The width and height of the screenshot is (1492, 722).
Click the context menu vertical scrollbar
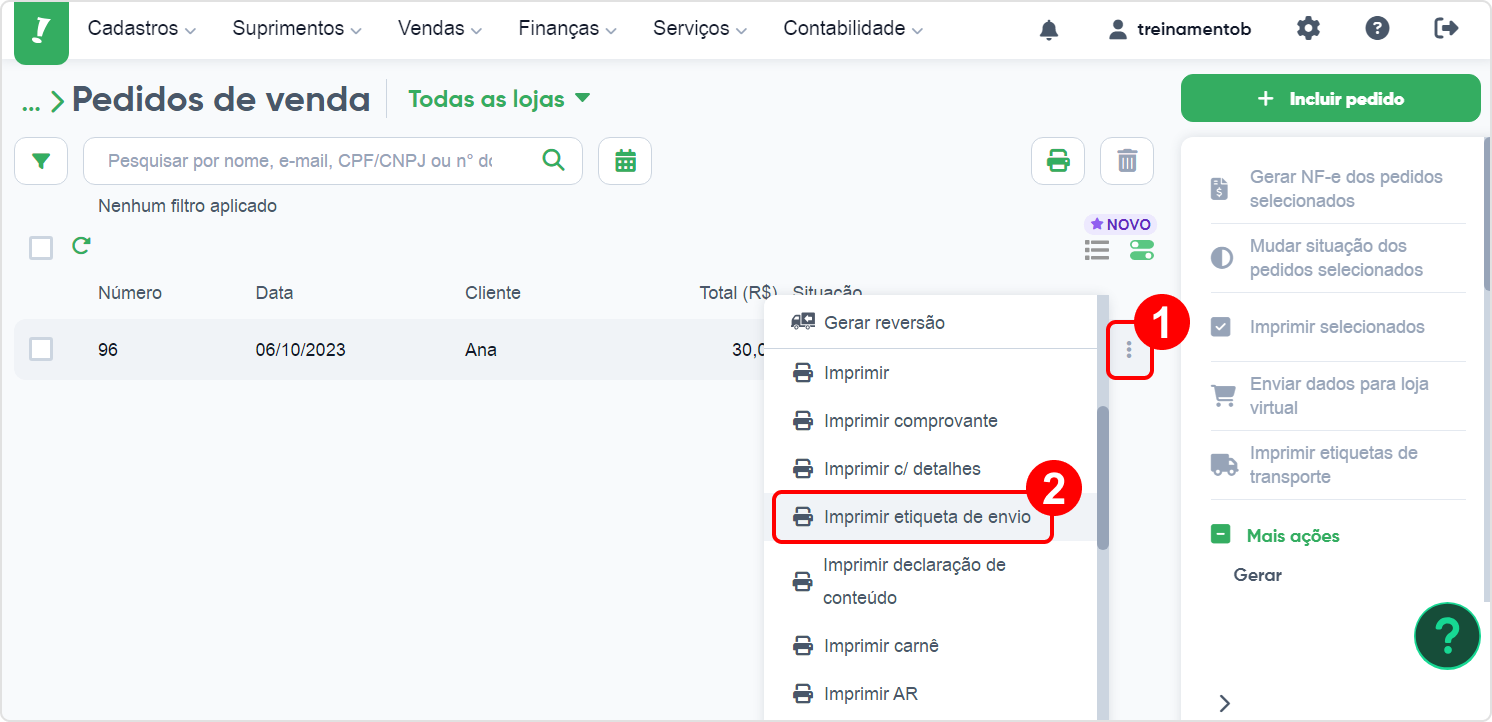(x=1102, y=477)
